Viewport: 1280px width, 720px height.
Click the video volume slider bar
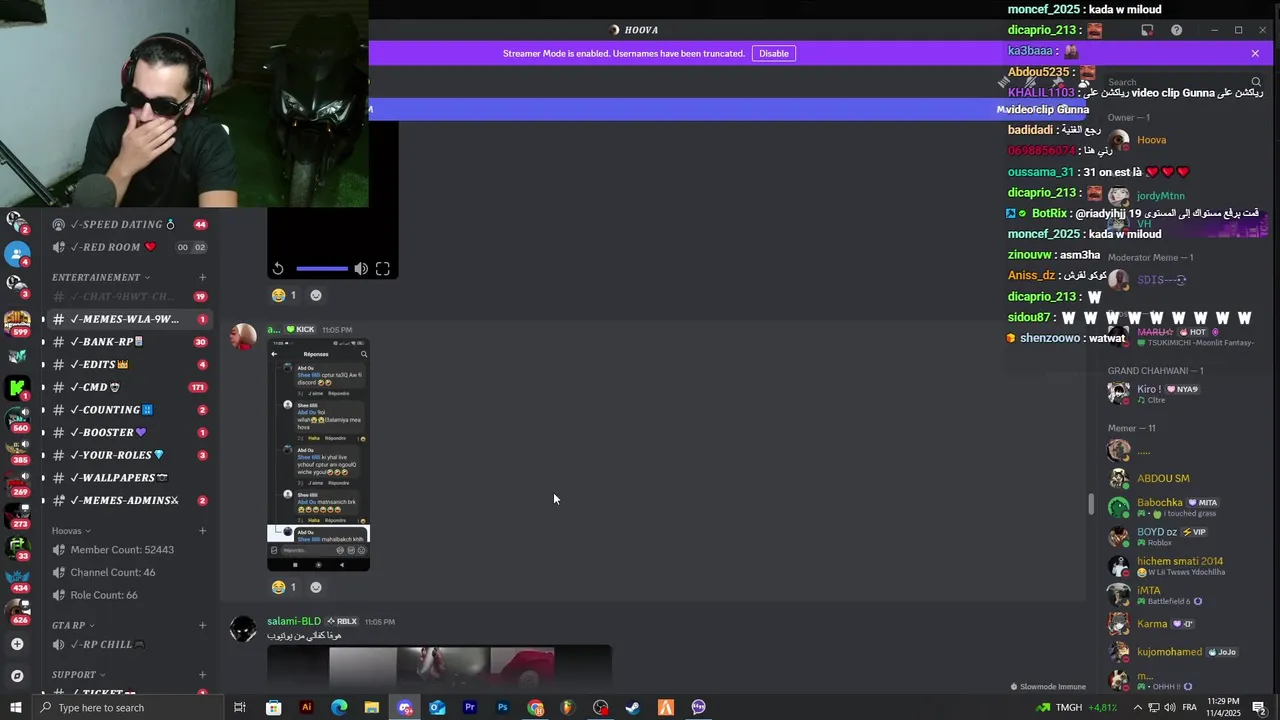point(322,269)
